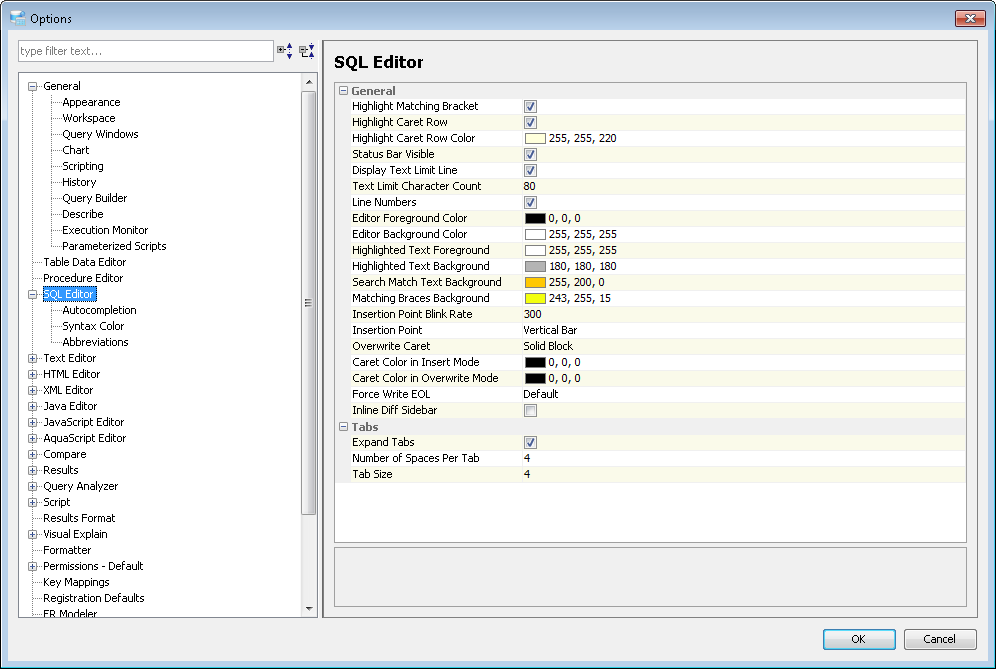Screen dimensions: 996x669
Task: Click Highlighted Text Background gray swatch
Action: tap(535, 266)
